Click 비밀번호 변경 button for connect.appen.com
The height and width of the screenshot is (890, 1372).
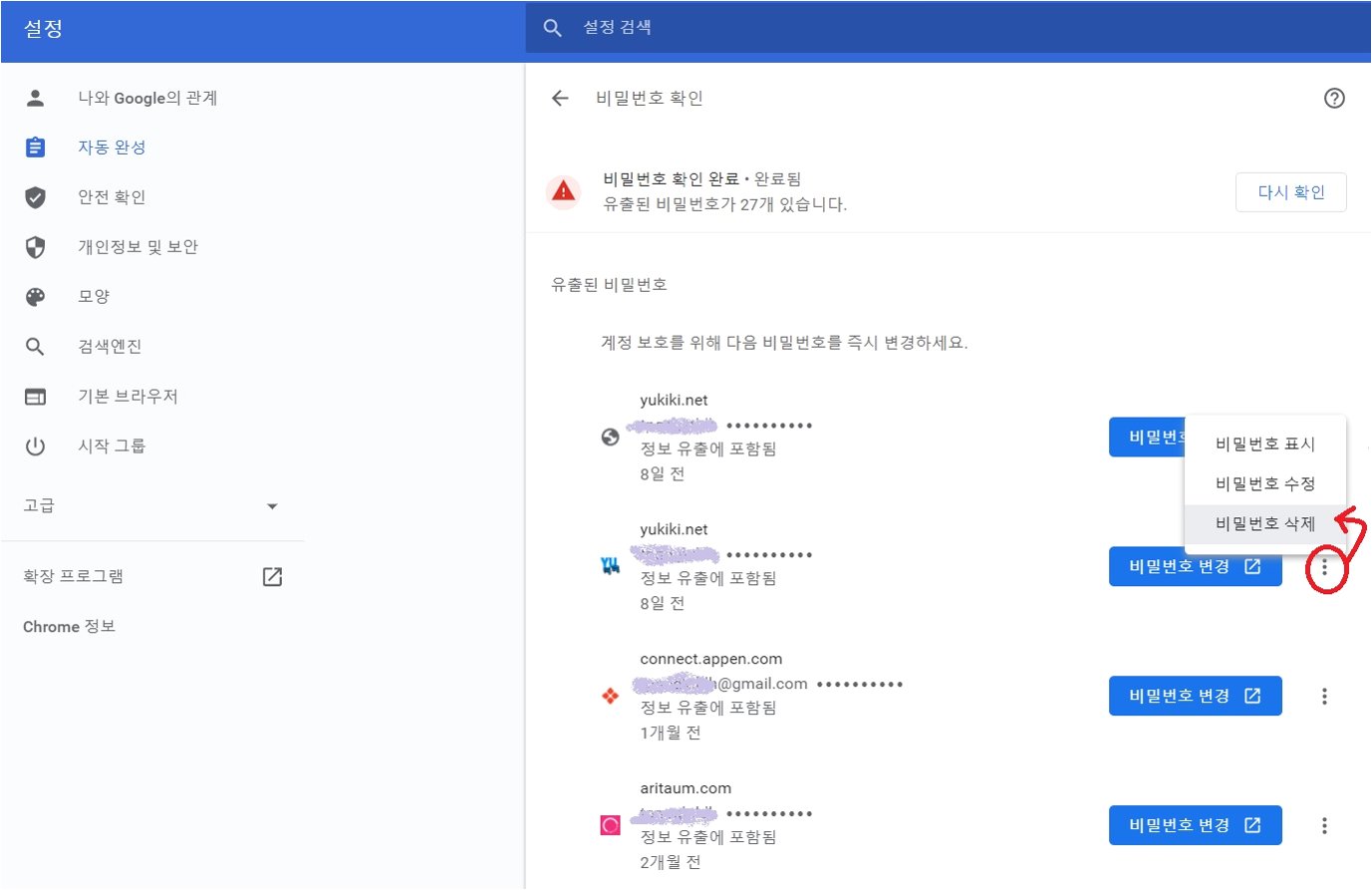coord(1195,696)
